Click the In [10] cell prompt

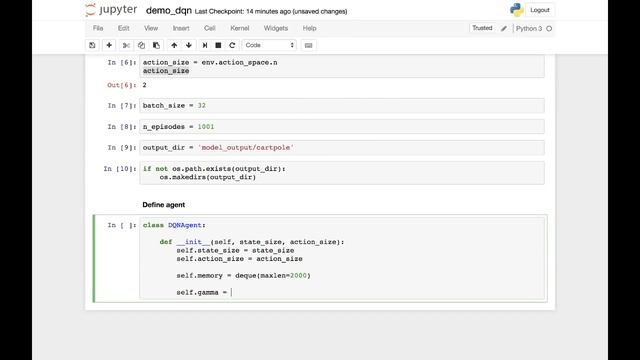(120, 169)
